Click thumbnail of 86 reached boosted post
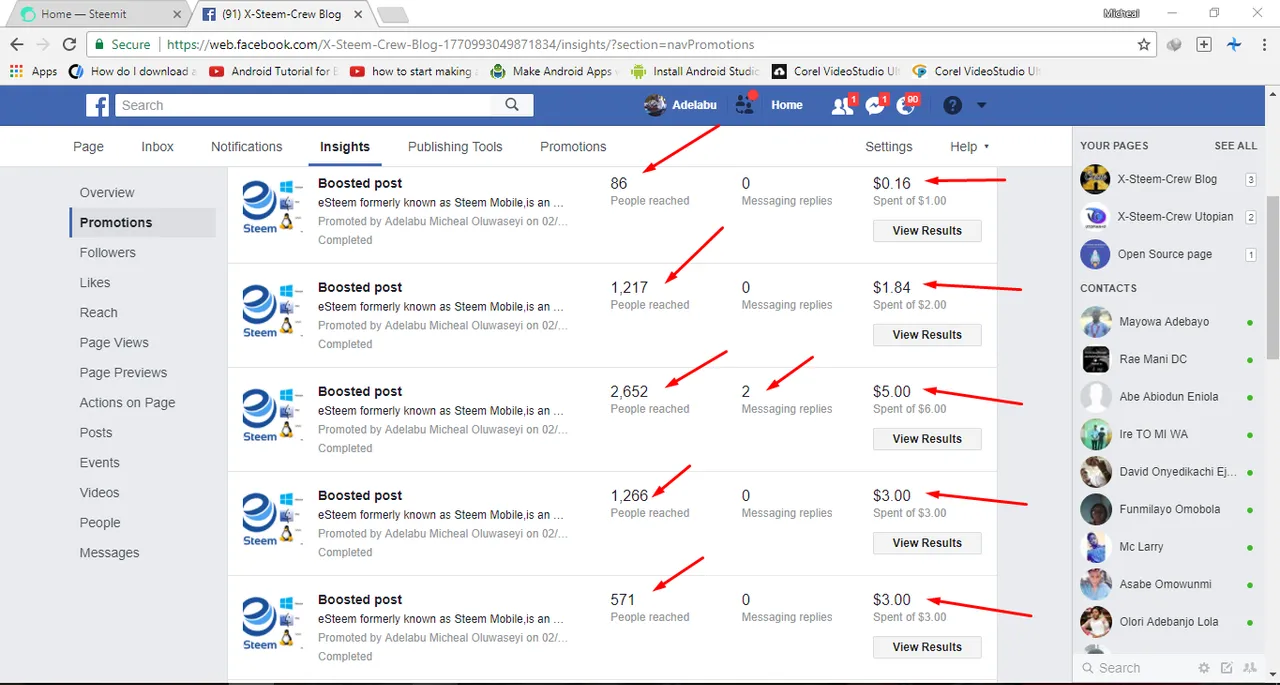Image resolution: width=1280 pixels, height=685 pixels. tap(273, 207)
